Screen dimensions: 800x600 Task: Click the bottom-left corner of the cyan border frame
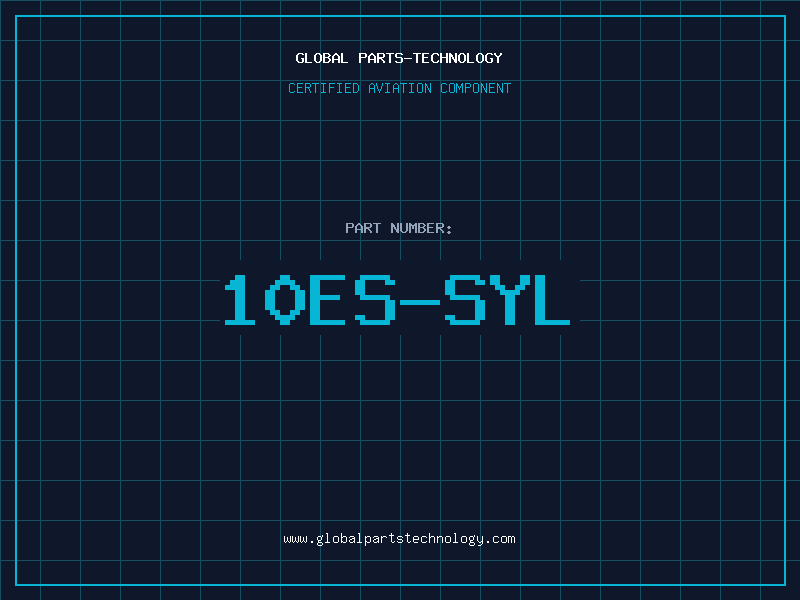[16, 584]
